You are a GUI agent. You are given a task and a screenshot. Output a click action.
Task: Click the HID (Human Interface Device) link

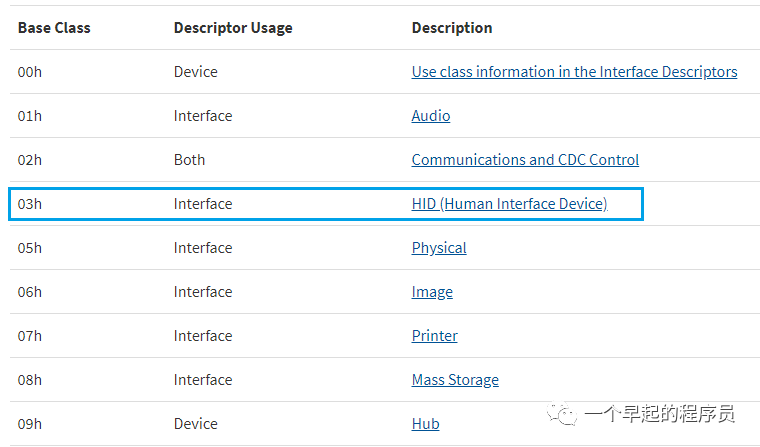click(509, 204)
